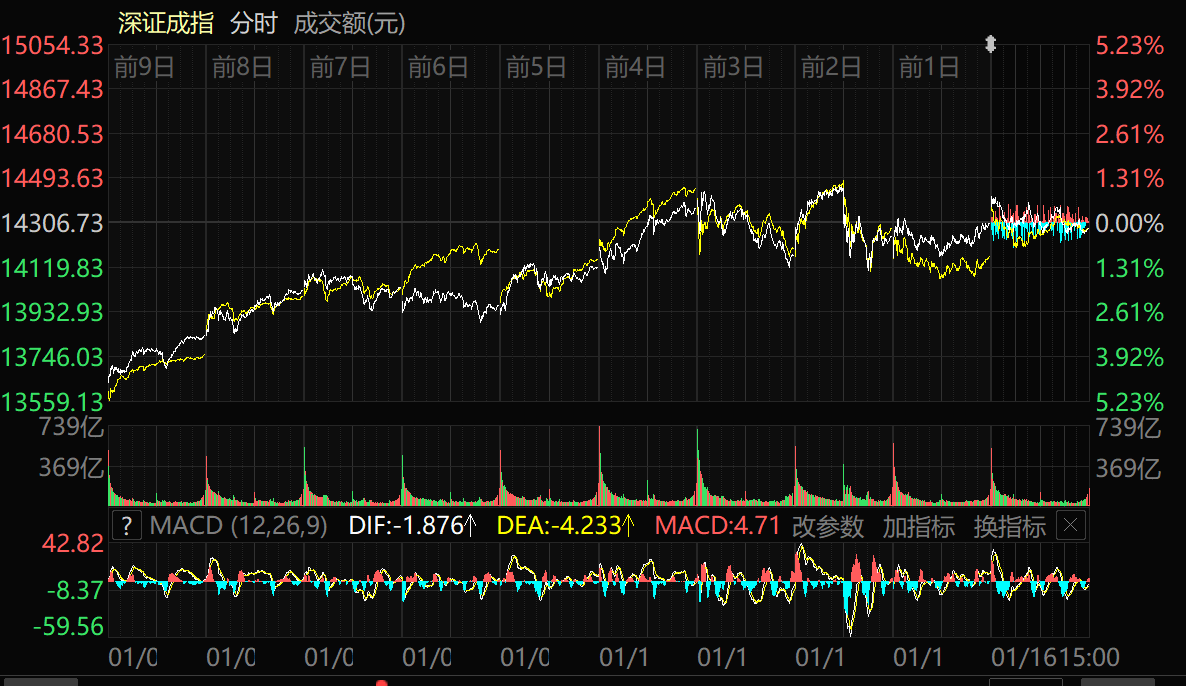This screenshot has height=686, width=1186.
Task: Jump to the 前5日 day section
Action: click(537, 67)
